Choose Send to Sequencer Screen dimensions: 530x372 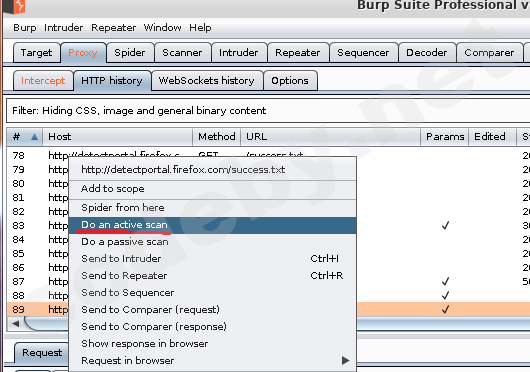tap(213, 293)
